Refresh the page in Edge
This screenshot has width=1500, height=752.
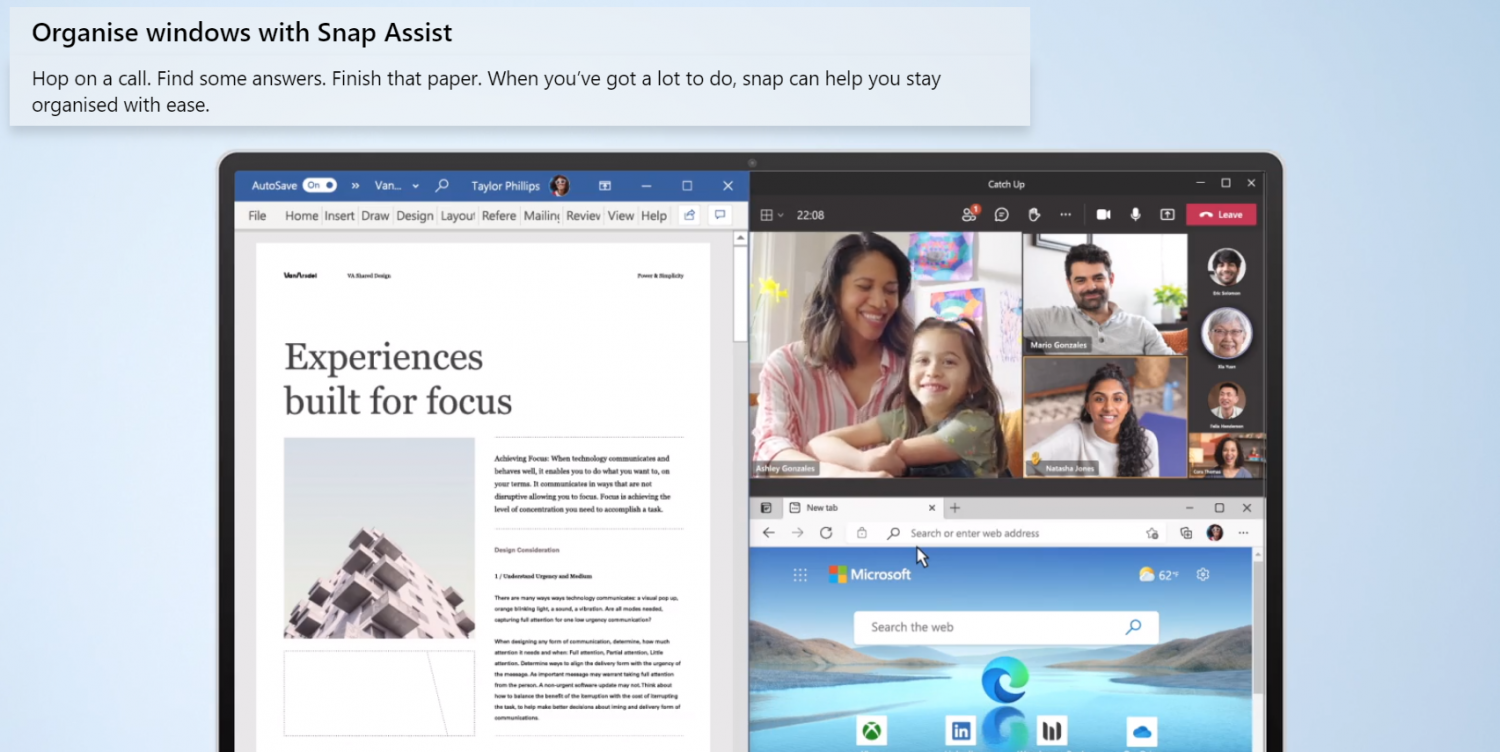click(826, 533)
